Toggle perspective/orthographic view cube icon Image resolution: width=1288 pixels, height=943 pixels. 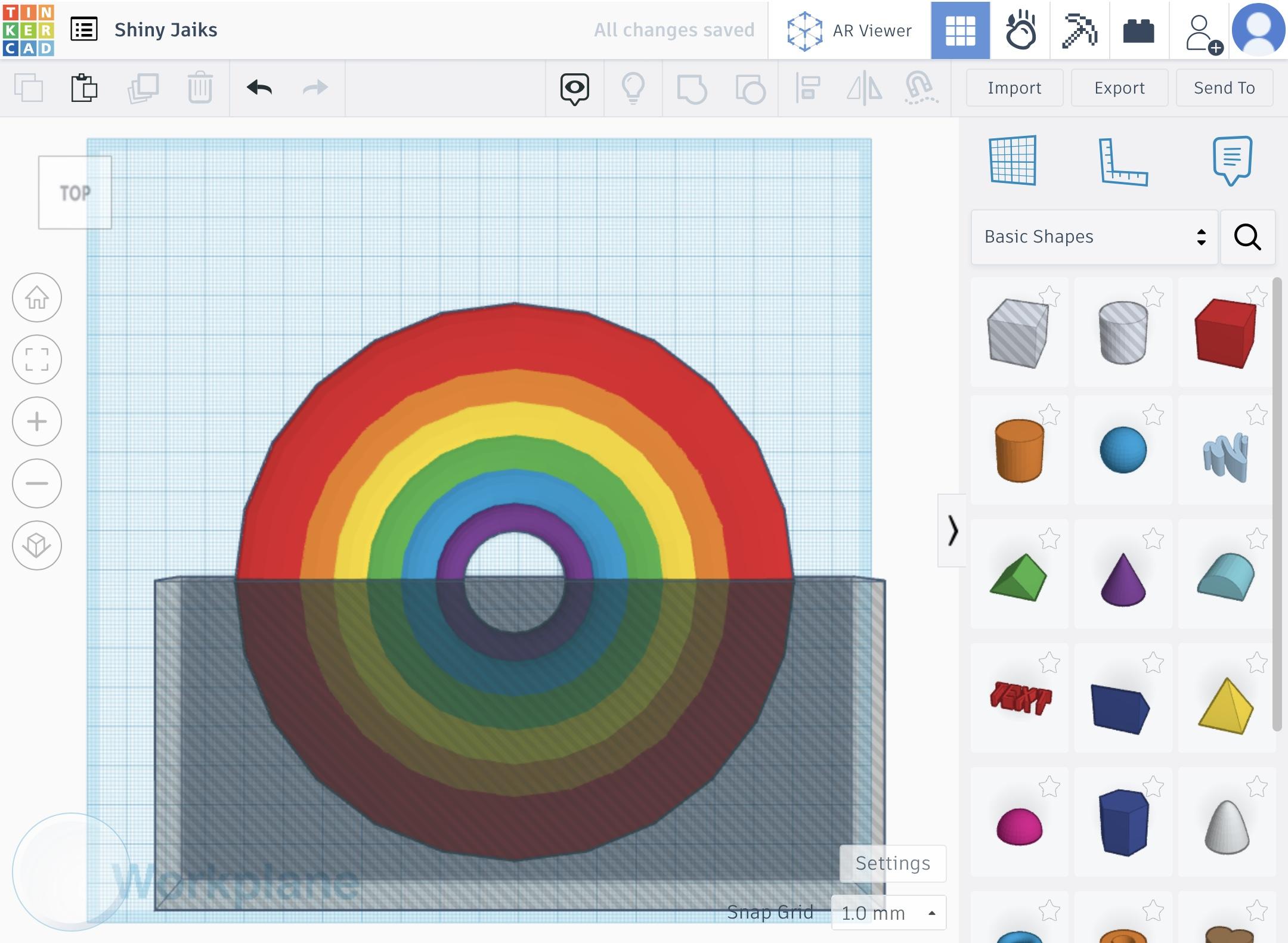tap(37, 545)
